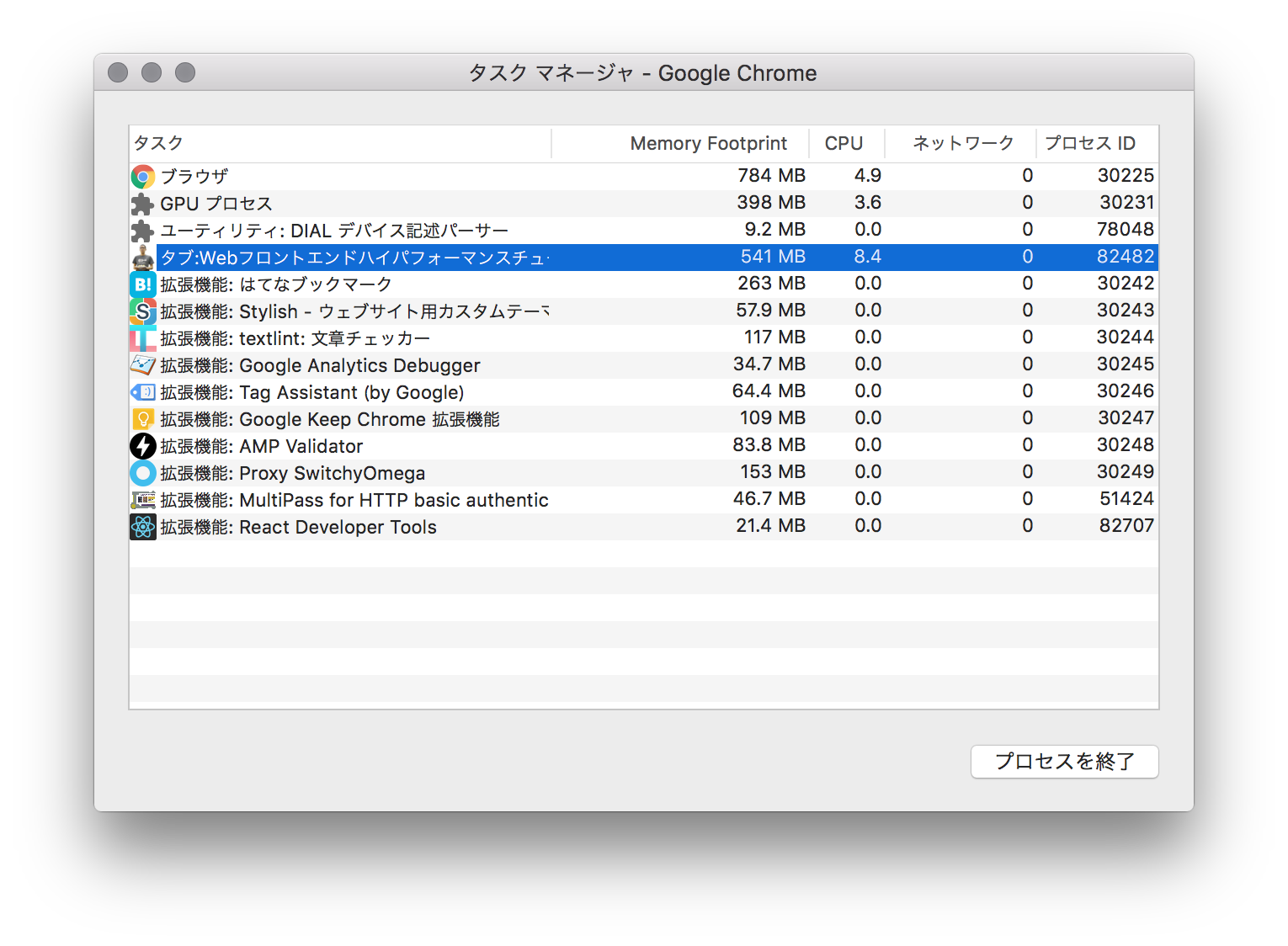
Task: Click the Hatena Bookmark extension icon
Action: [x=143, y=284]
